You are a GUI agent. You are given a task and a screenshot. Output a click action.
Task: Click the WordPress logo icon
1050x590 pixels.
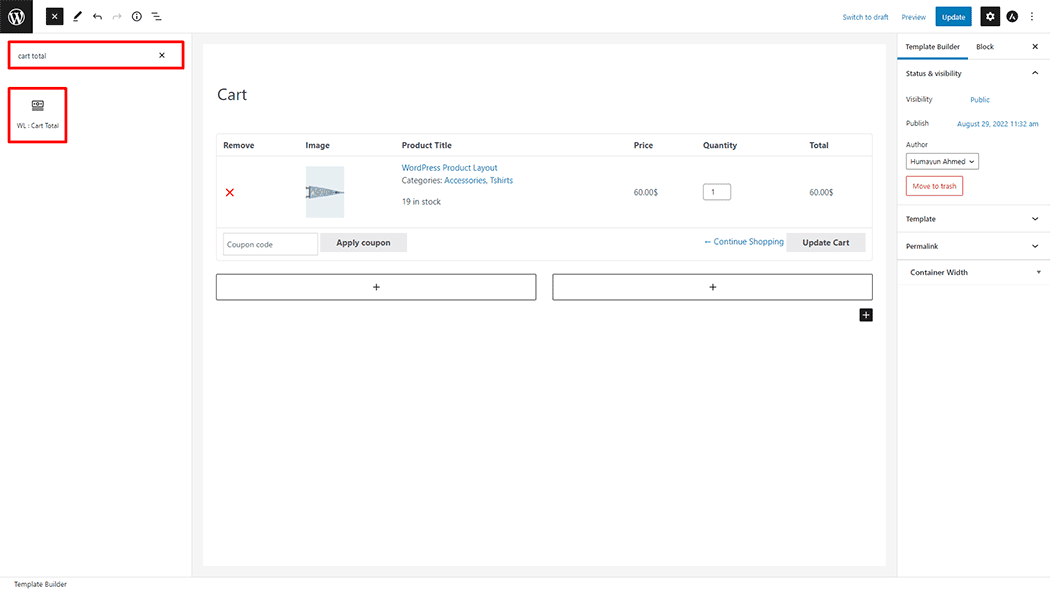[16, 16]
